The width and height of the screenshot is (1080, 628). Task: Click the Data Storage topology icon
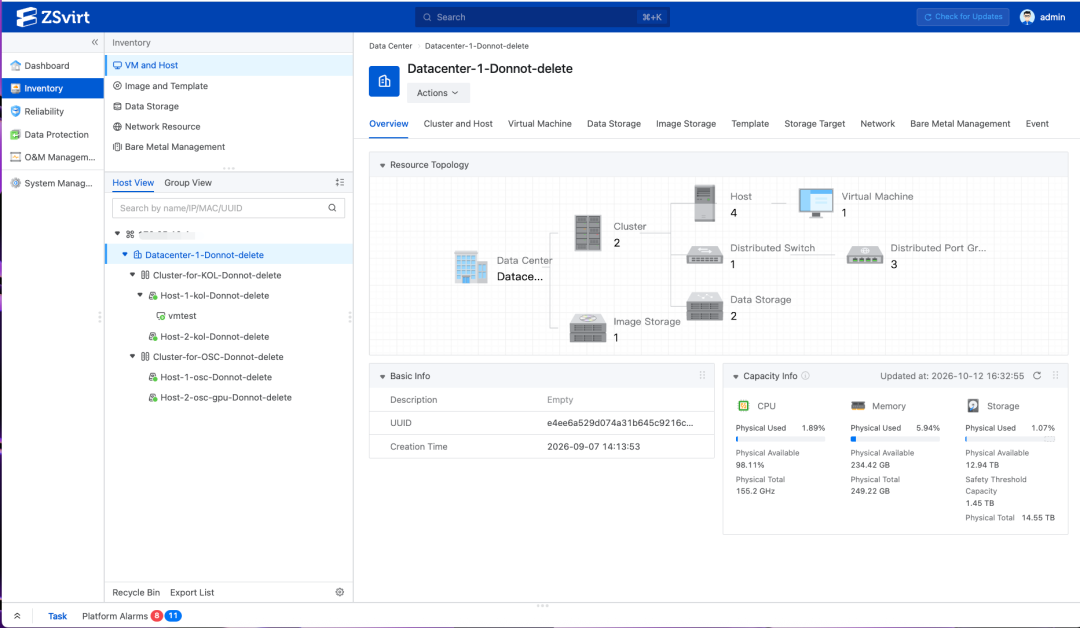pyautogui.click(x=705, y=306)
